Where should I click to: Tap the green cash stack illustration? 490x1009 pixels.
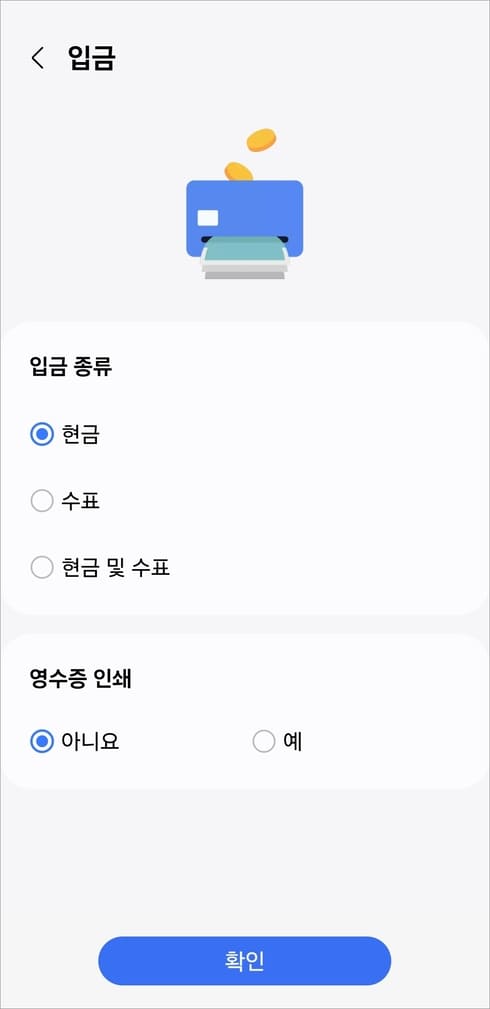(x=245, y=257)
